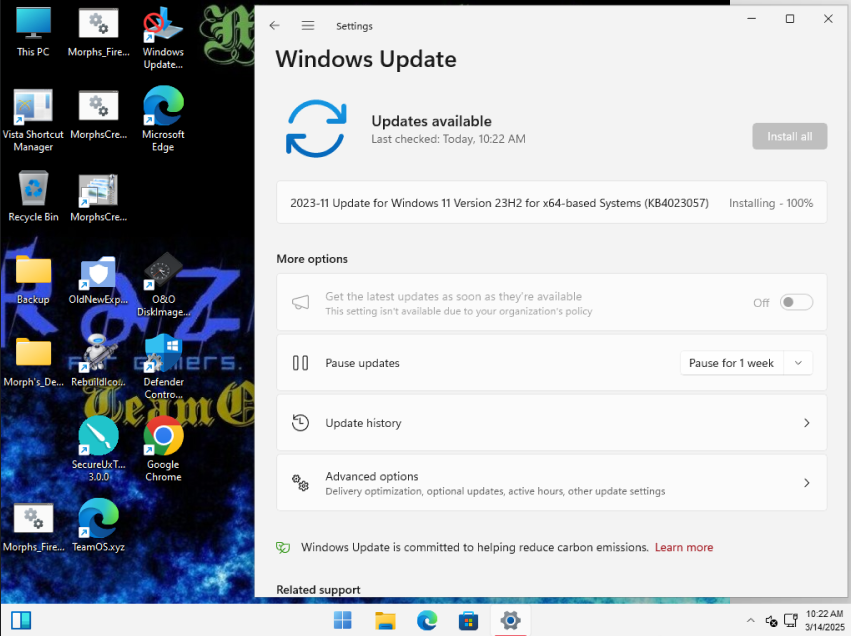Viewport: 851px width, 636px height.
Task: Click the muted volume tray icon
Action: [x=771, y=620]
